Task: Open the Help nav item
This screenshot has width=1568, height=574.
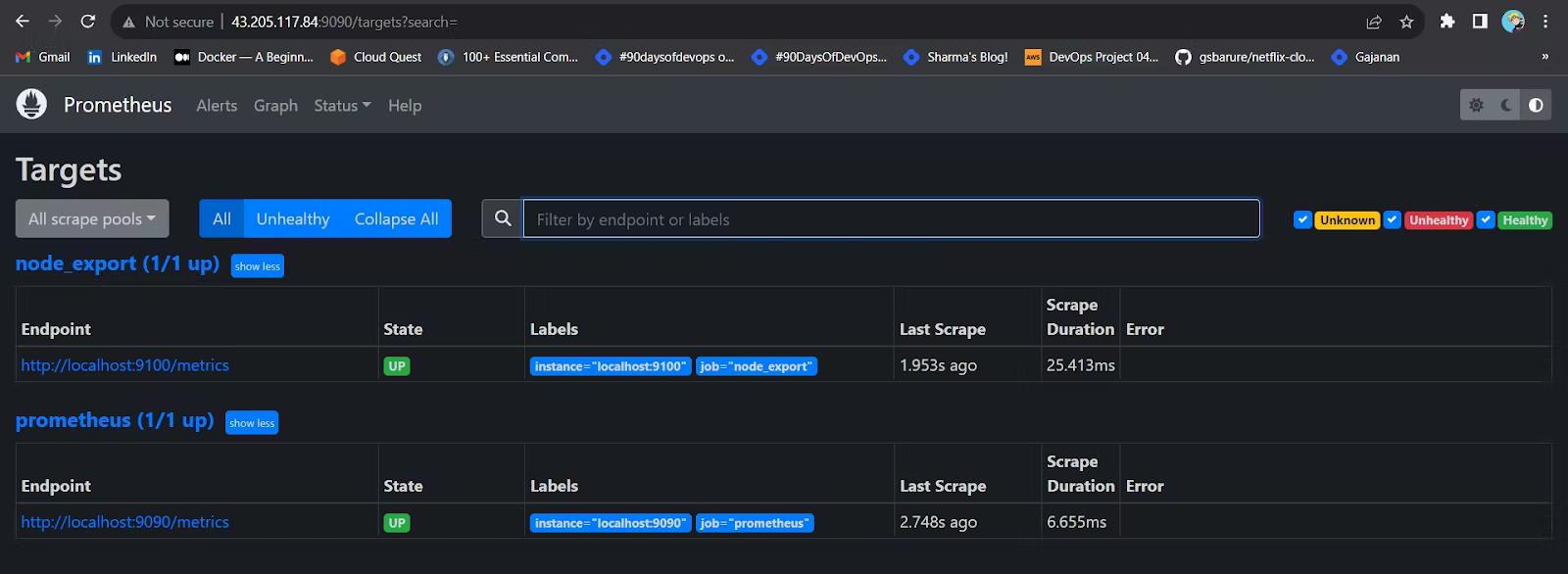Action: [x=405, y=105]
